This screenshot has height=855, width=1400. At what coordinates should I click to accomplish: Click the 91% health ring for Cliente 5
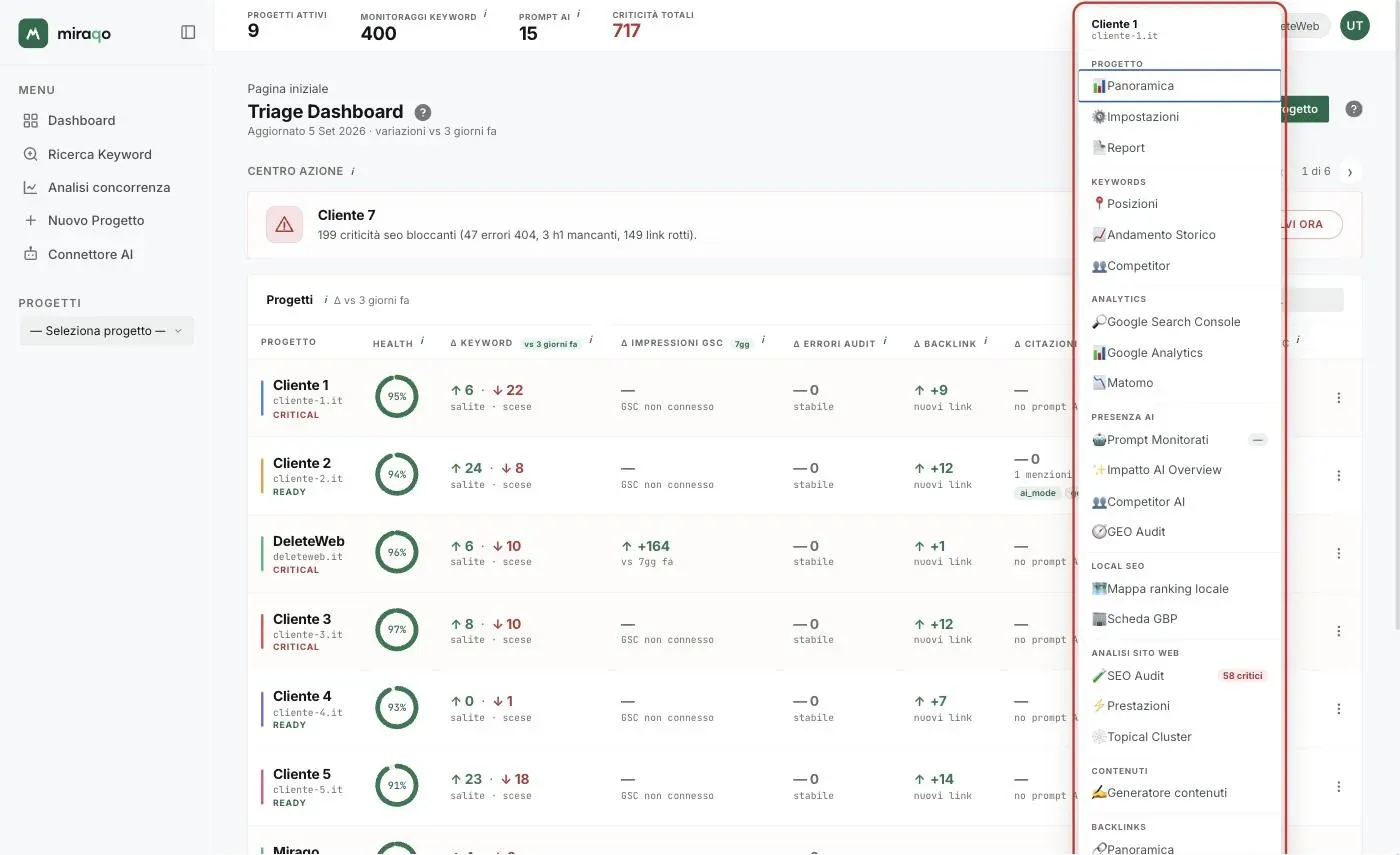[x=397, y=786]
